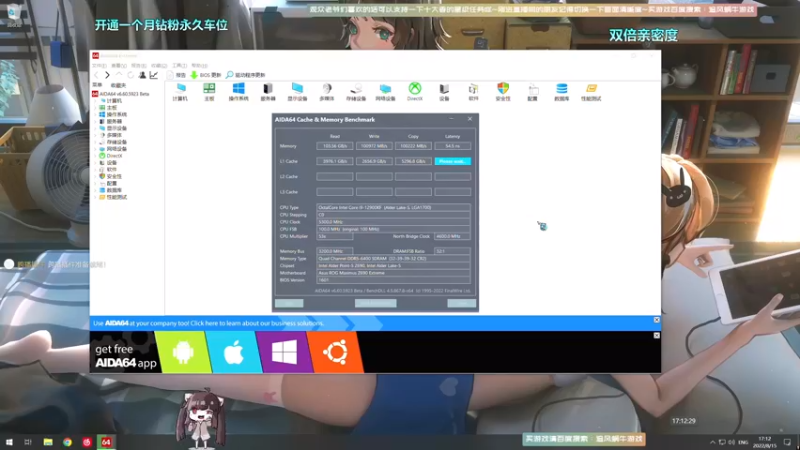Open the green DirectX icon in main pane
This screenshot has width=800, height=450.
click(x=415, y=92)
